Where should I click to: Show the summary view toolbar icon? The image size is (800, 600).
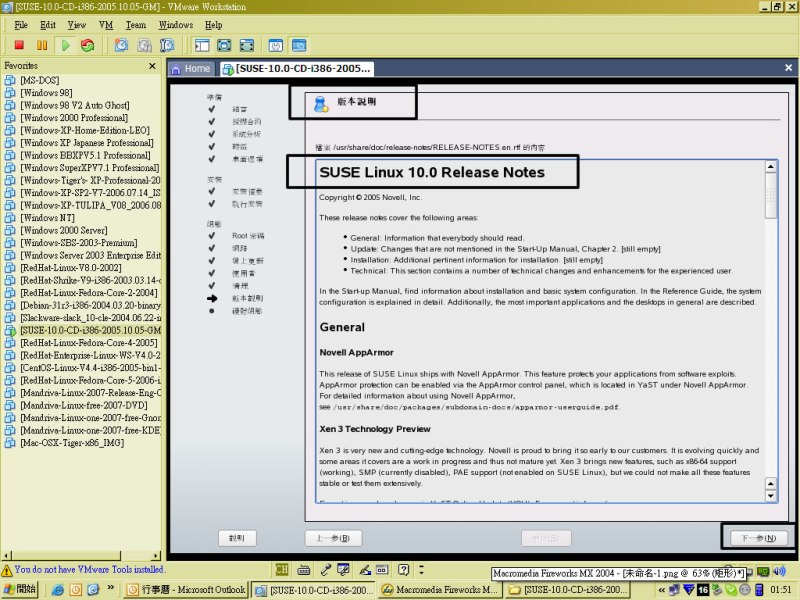(x=276, y=45)
